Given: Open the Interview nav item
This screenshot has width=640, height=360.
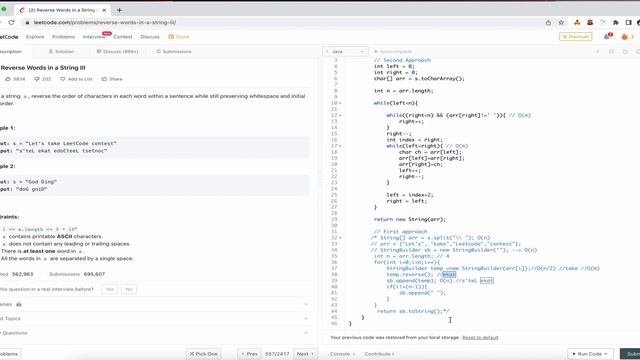Looking at the screenshot, I should click(94, 37).
